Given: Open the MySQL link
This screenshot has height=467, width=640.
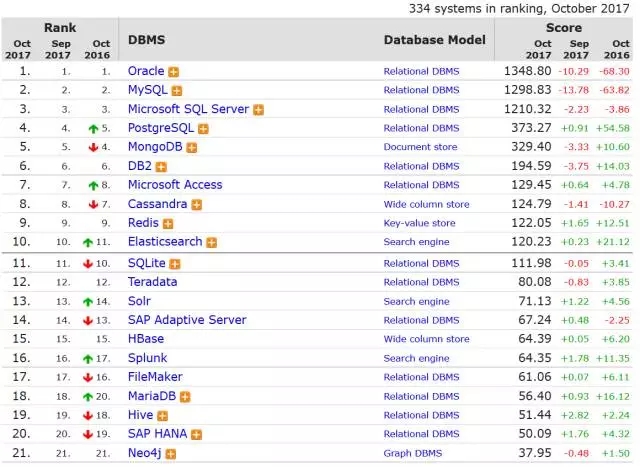Looking at the screenshot, I should click(147, 90).
